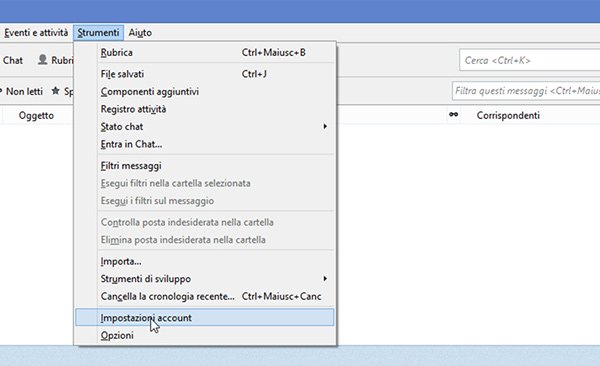The width and height of the screenshot is (600, 366).
Task: Select Entra in Chat...
Action: 204,144
